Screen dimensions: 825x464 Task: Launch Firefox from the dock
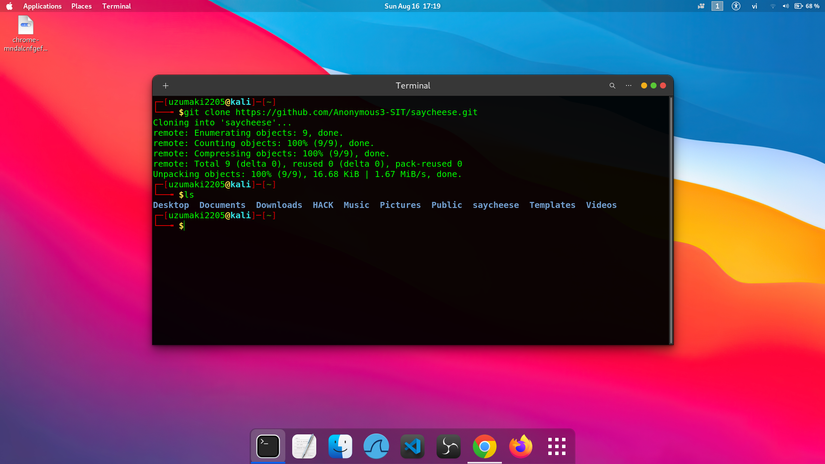(x=520, y=446)
